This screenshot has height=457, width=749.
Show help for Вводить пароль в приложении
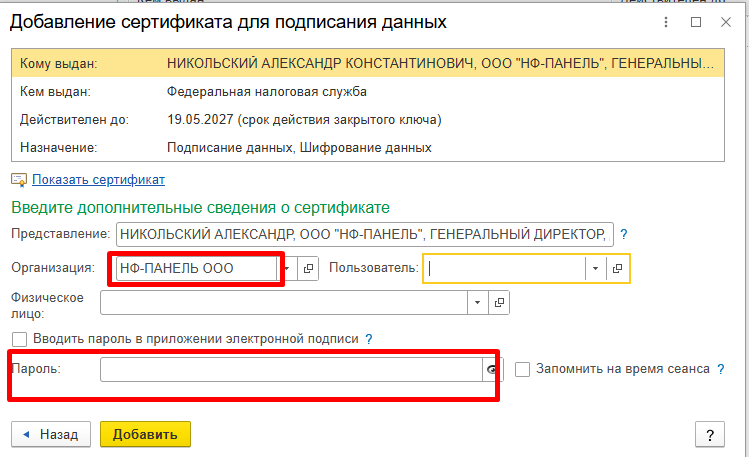(x=368, y=339)
